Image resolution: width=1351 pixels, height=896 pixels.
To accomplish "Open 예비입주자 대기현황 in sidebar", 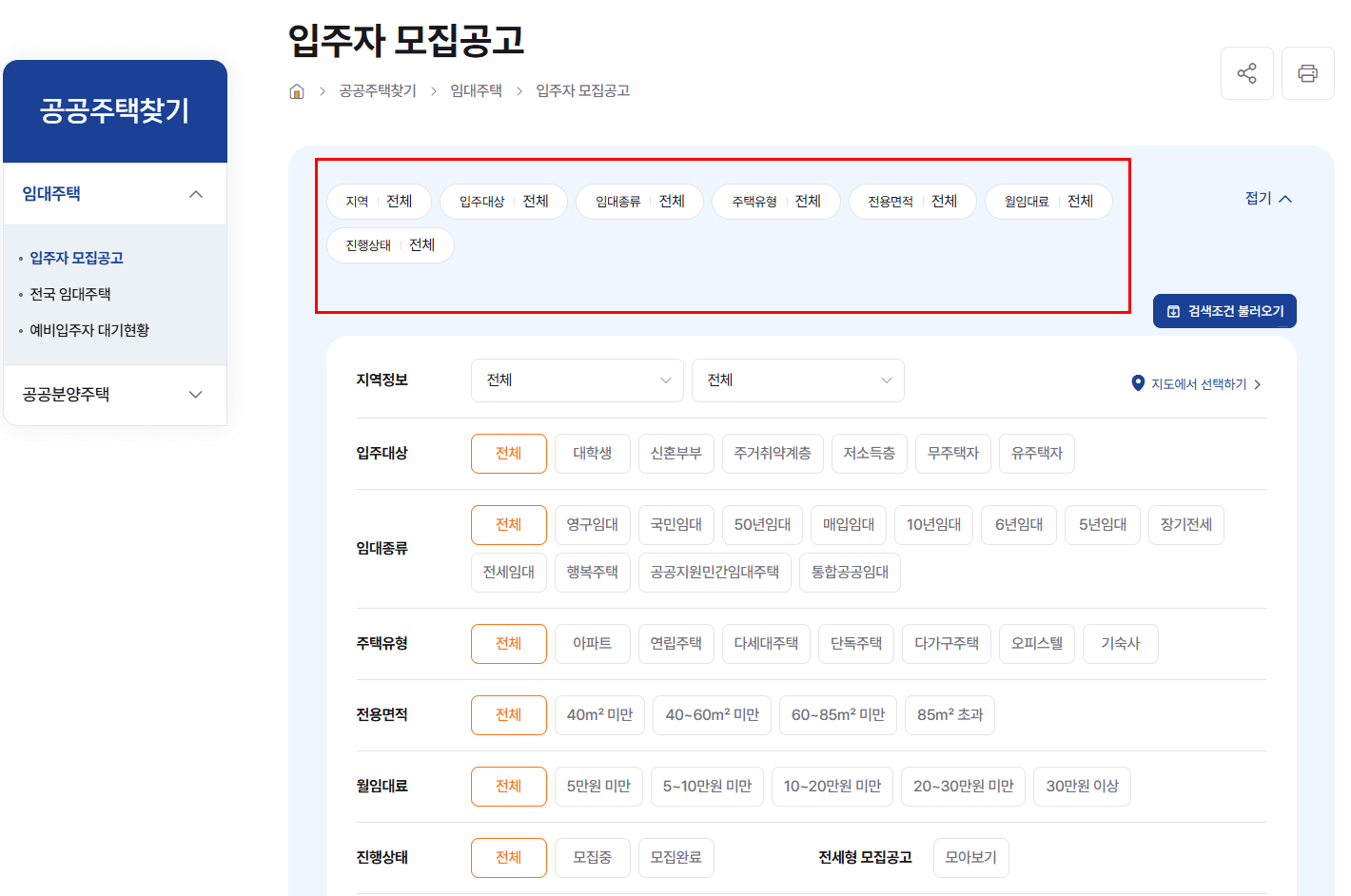I will click(89, 330).
